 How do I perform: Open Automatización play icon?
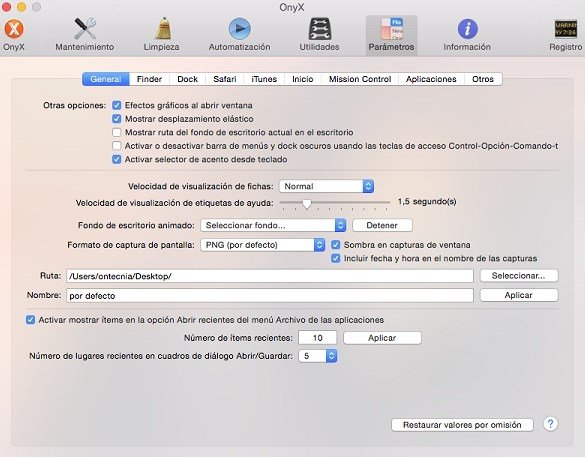(240, 34)
